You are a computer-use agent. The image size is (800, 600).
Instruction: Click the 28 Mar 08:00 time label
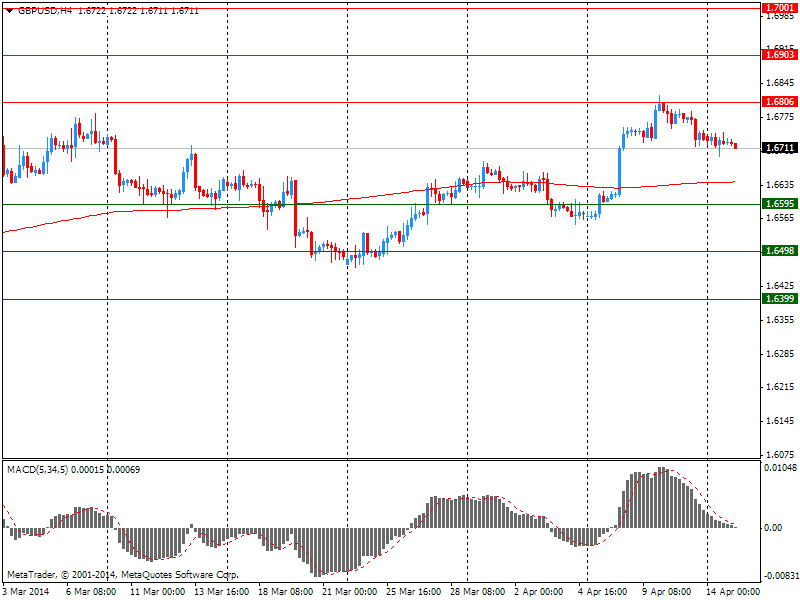(x=478, y=592)
